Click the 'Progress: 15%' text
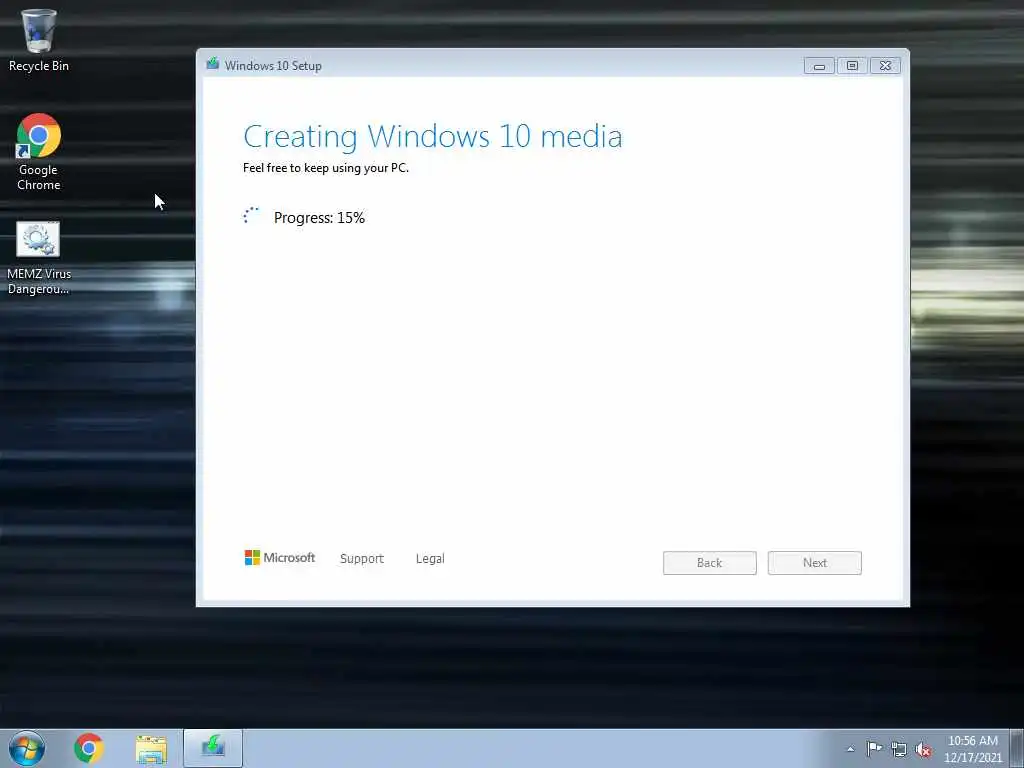 (319, 217)
